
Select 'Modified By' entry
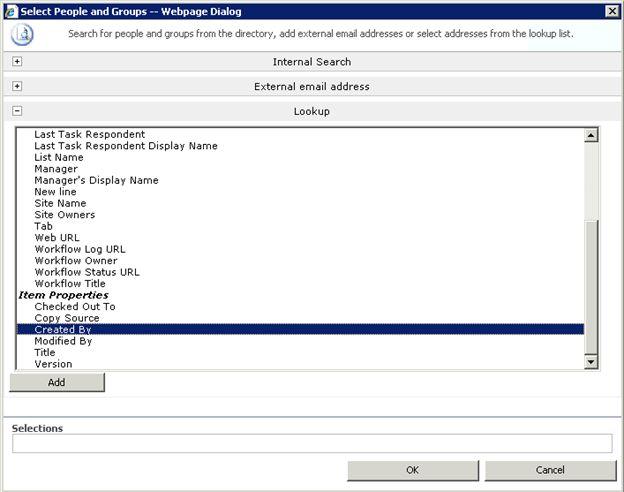300,341
